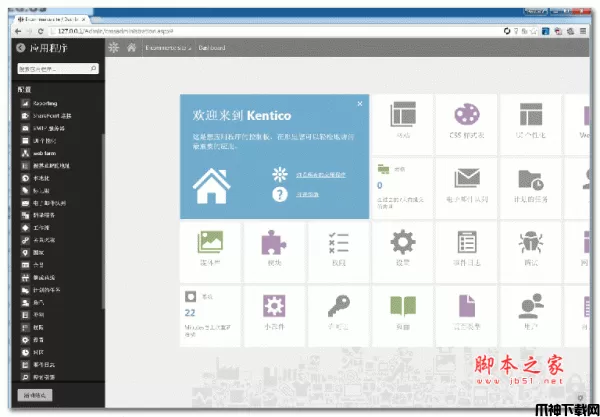Select the sidebar row with the map pin icon

click(x=33, y=252)
